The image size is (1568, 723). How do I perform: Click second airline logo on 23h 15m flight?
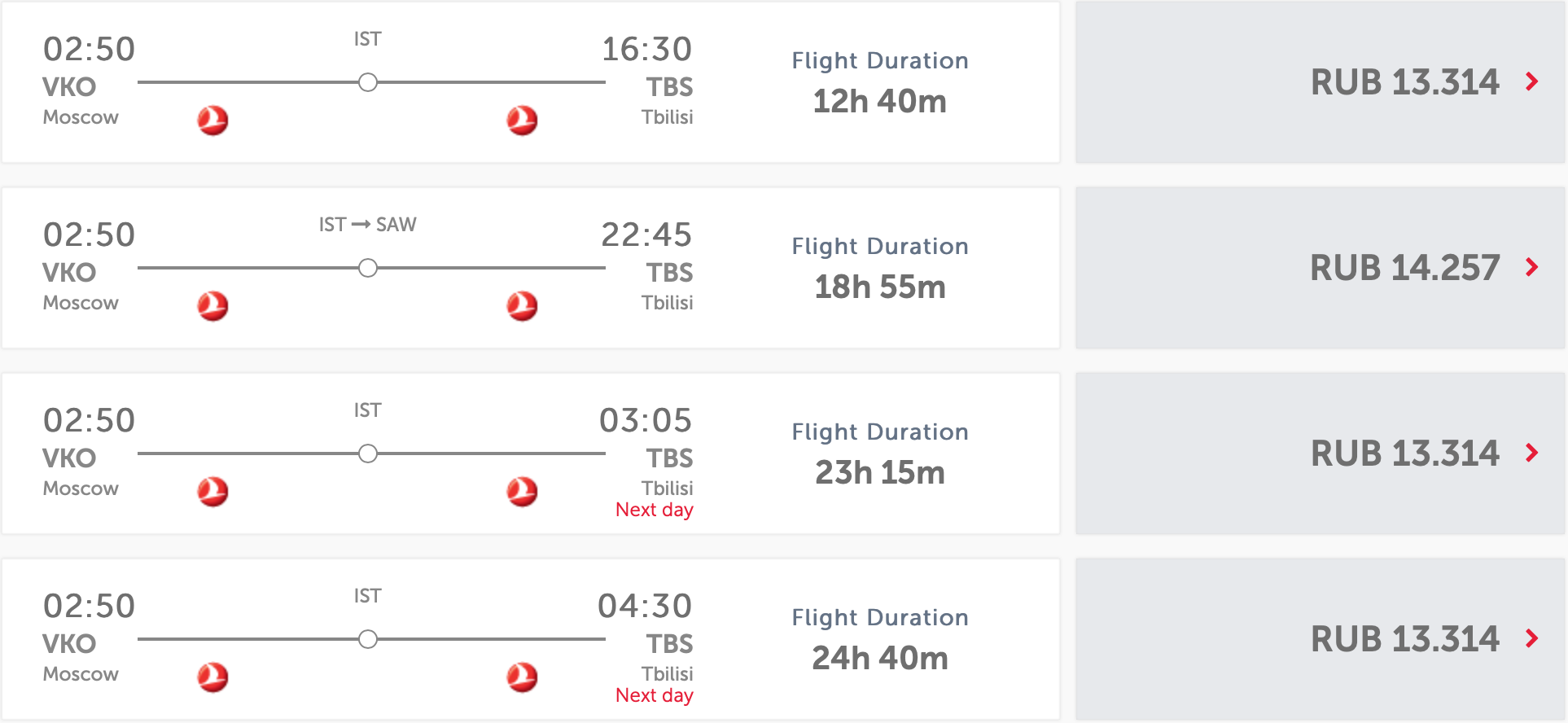pos(522,492)
